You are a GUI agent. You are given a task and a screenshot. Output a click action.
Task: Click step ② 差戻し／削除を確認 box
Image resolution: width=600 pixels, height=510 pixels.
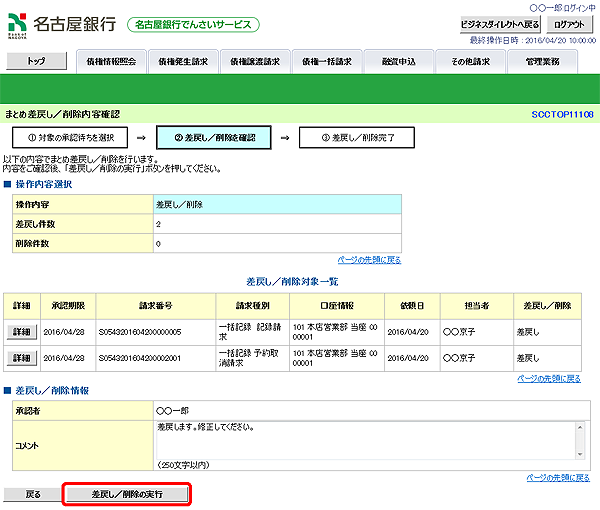click(214, 137)
